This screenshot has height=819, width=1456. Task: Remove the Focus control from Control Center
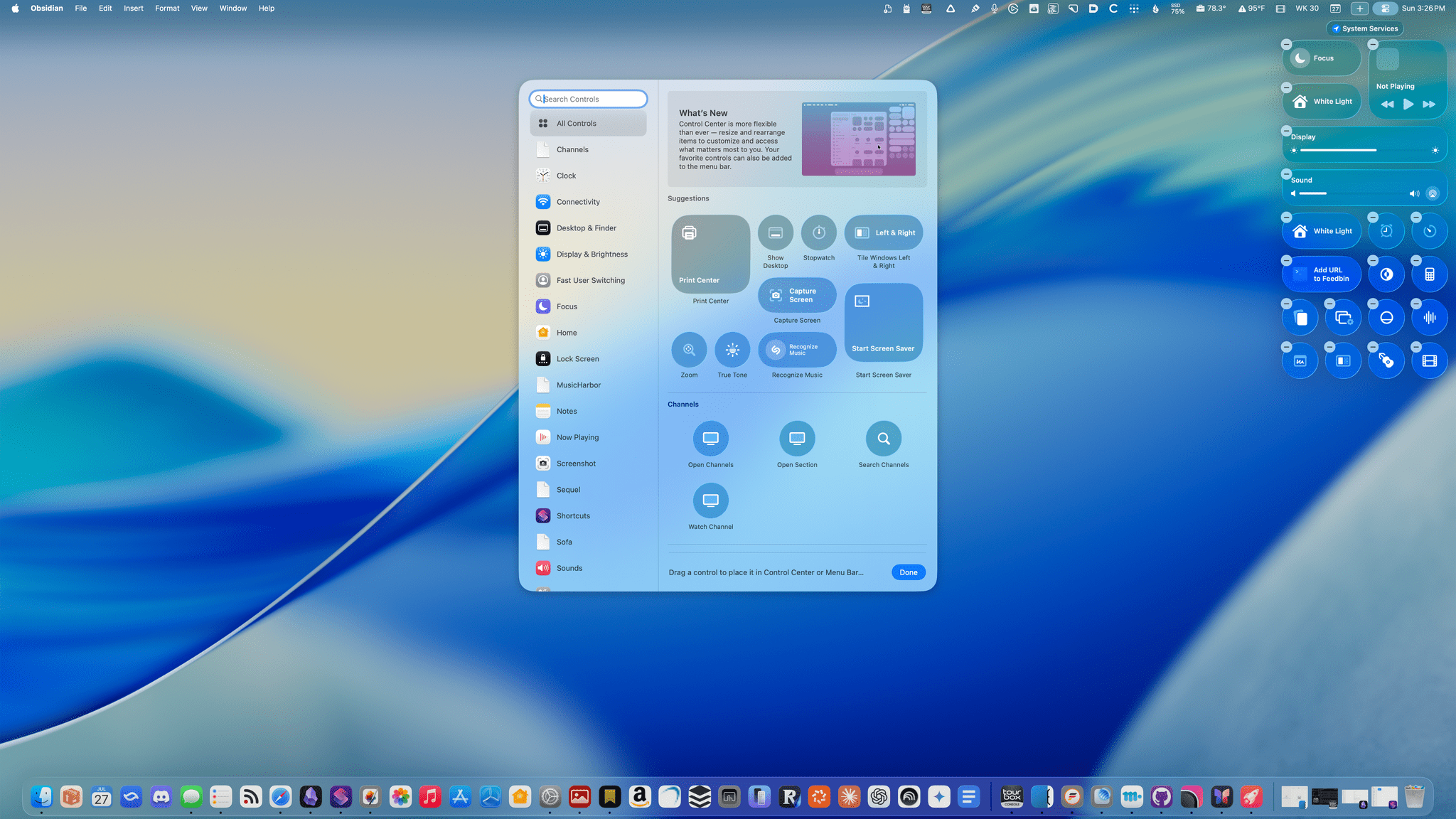tap(1286, 44)
